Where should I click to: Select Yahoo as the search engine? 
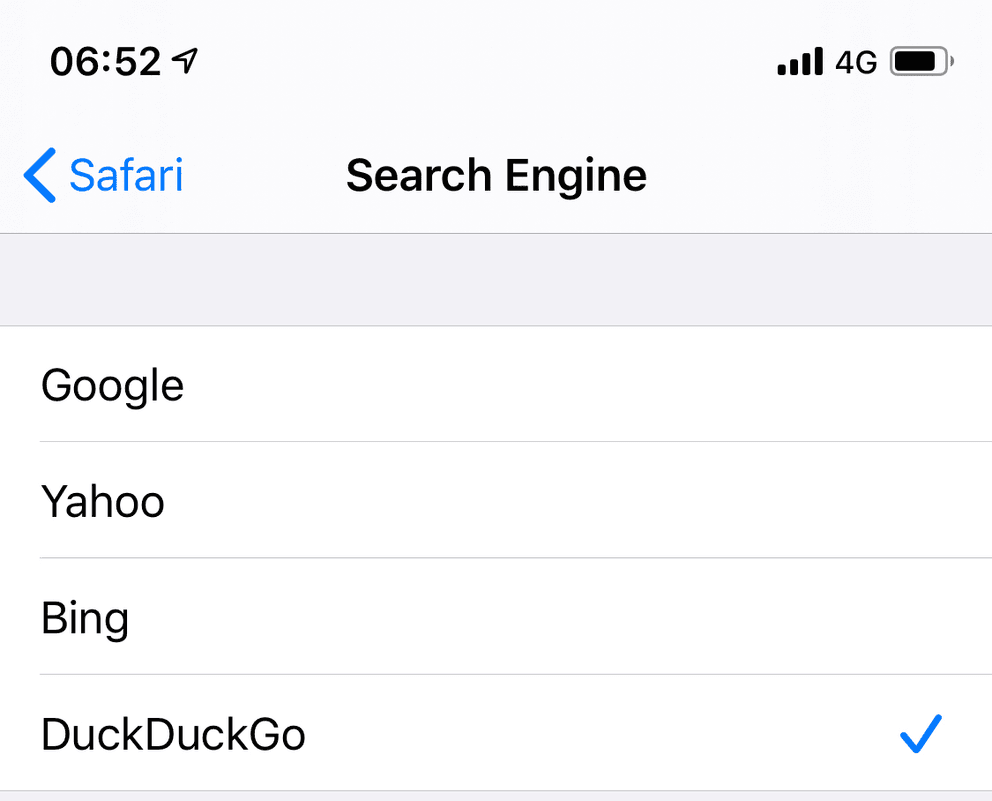(103, 501)
